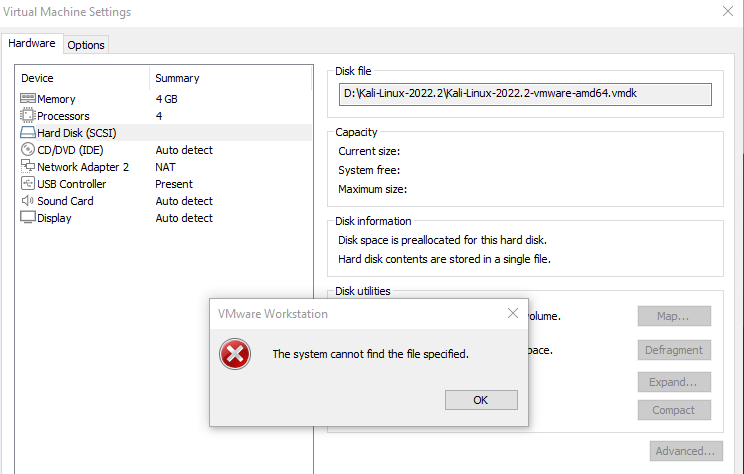The width and height of the screenshot is (744, 474).
Task: Switch to the Options tab
Action: pyautogui.click(x=86, y=45)
